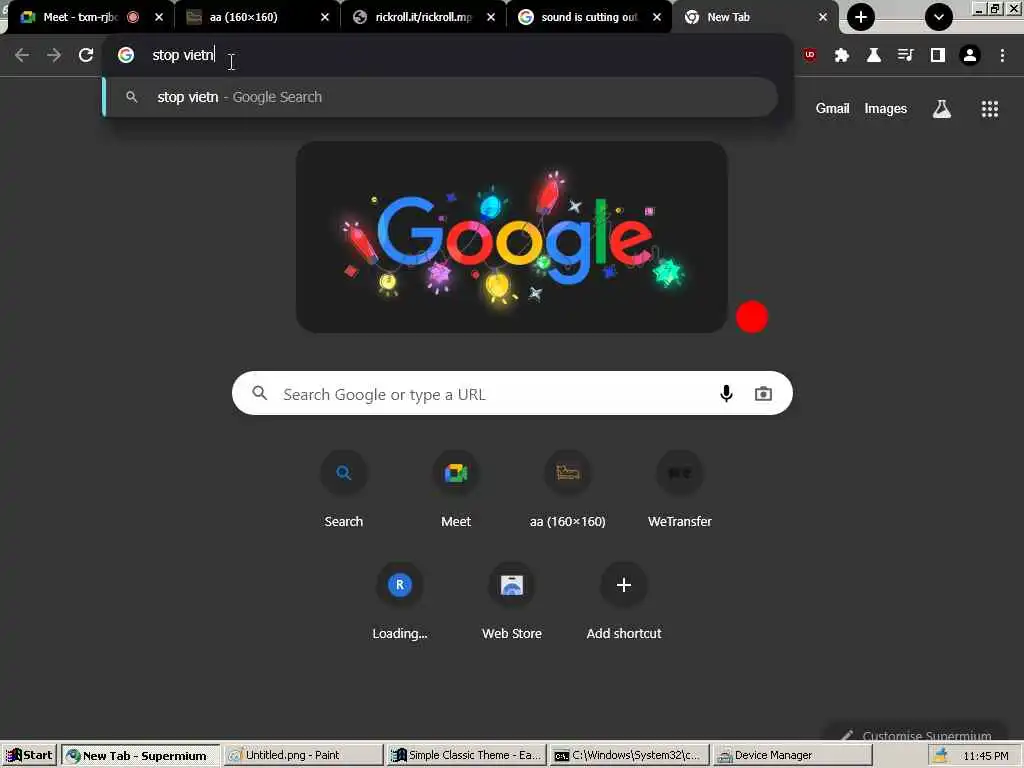
Task: Expand the tab search dropdown
Action: point(938,17)
